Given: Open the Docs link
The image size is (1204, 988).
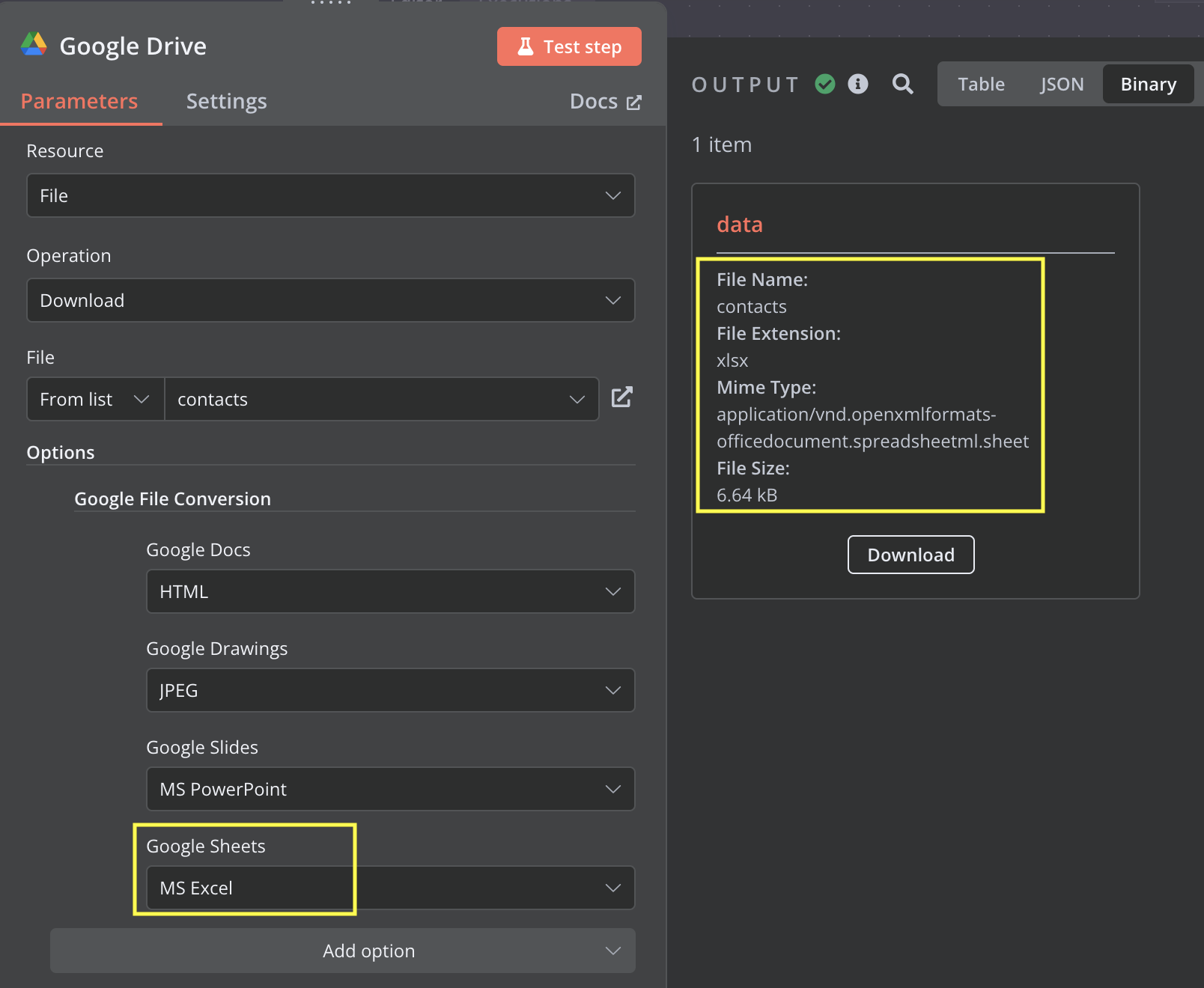Looking at the screenshot, I should [594, 101].
